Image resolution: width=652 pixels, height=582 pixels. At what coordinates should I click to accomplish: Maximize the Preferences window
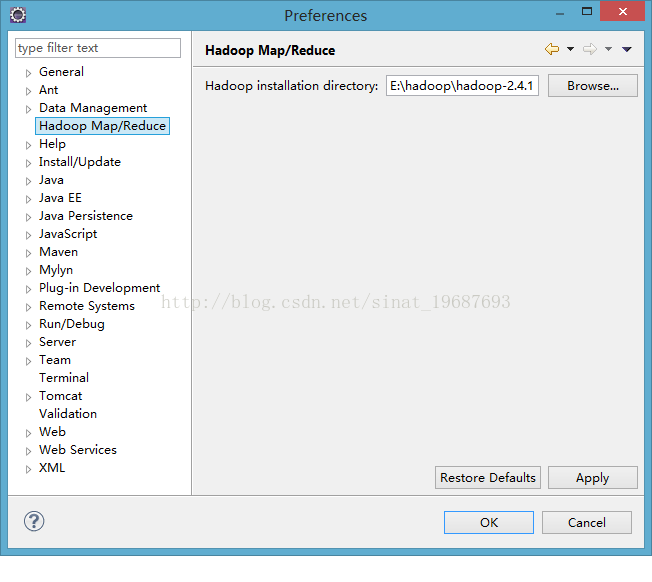587,12
